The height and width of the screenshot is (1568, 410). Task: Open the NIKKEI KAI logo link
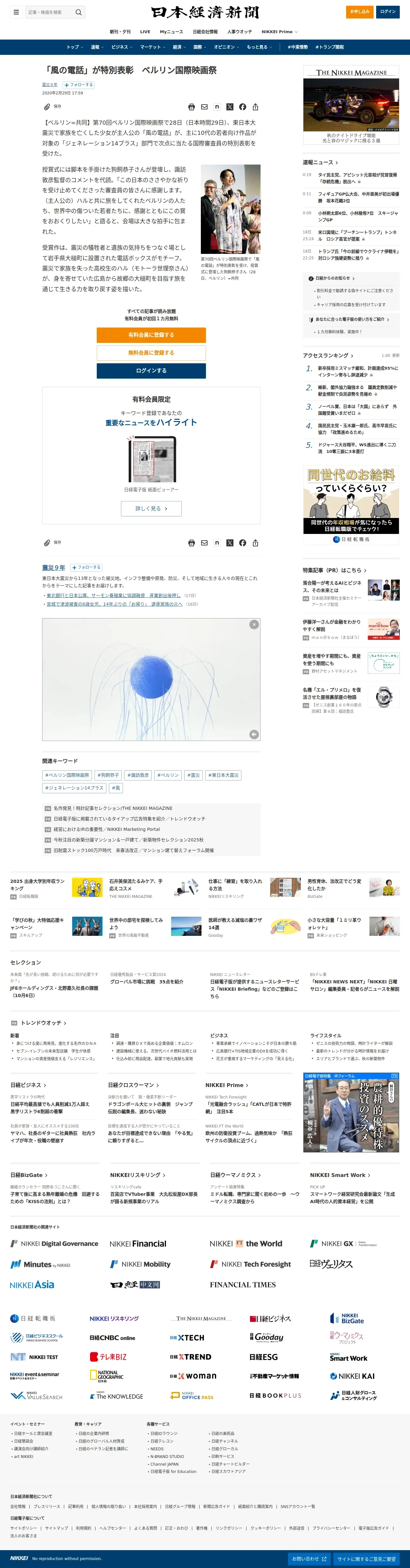(352, 1376)
